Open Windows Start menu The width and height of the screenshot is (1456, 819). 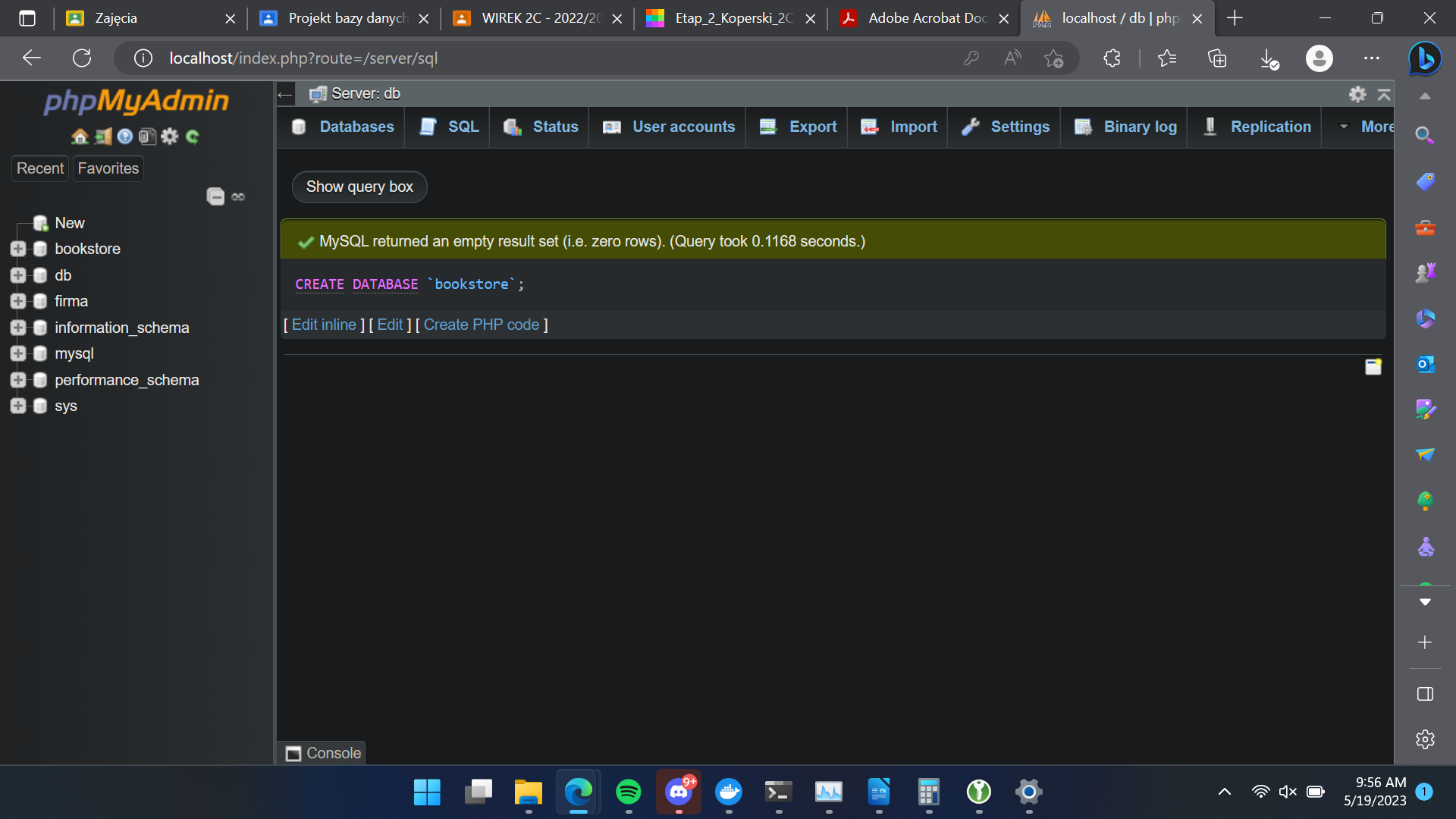[x=427, y=792]
